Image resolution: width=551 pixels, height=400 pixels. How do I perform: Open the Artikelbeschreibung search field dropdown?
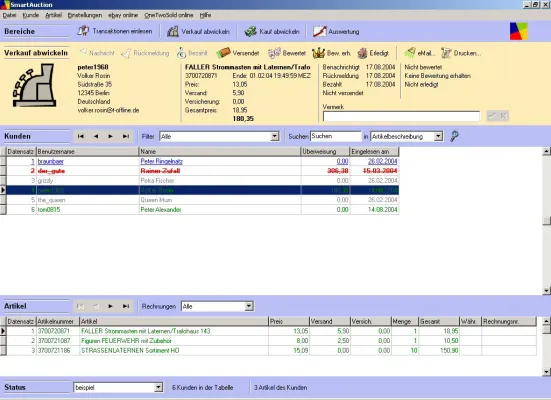pos(438,136)
